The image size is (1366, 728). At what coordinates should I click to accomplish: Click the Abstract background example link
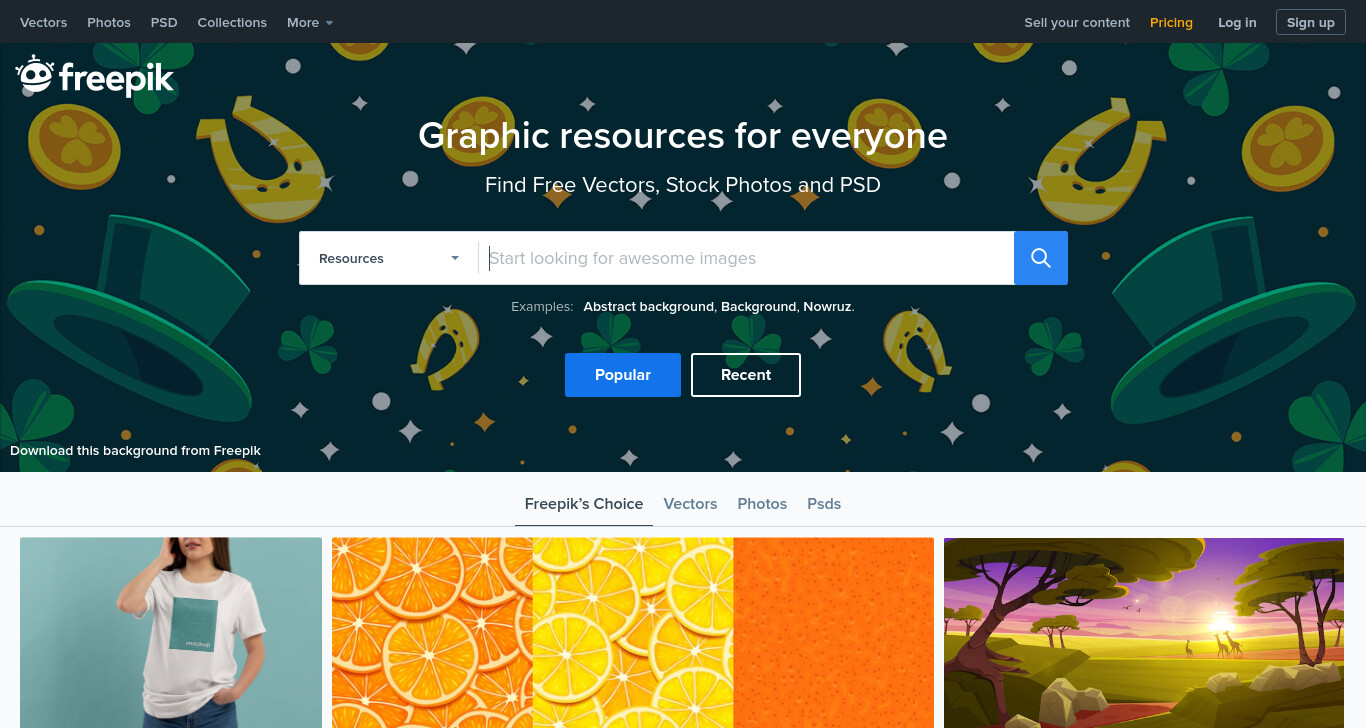point(649,307)
